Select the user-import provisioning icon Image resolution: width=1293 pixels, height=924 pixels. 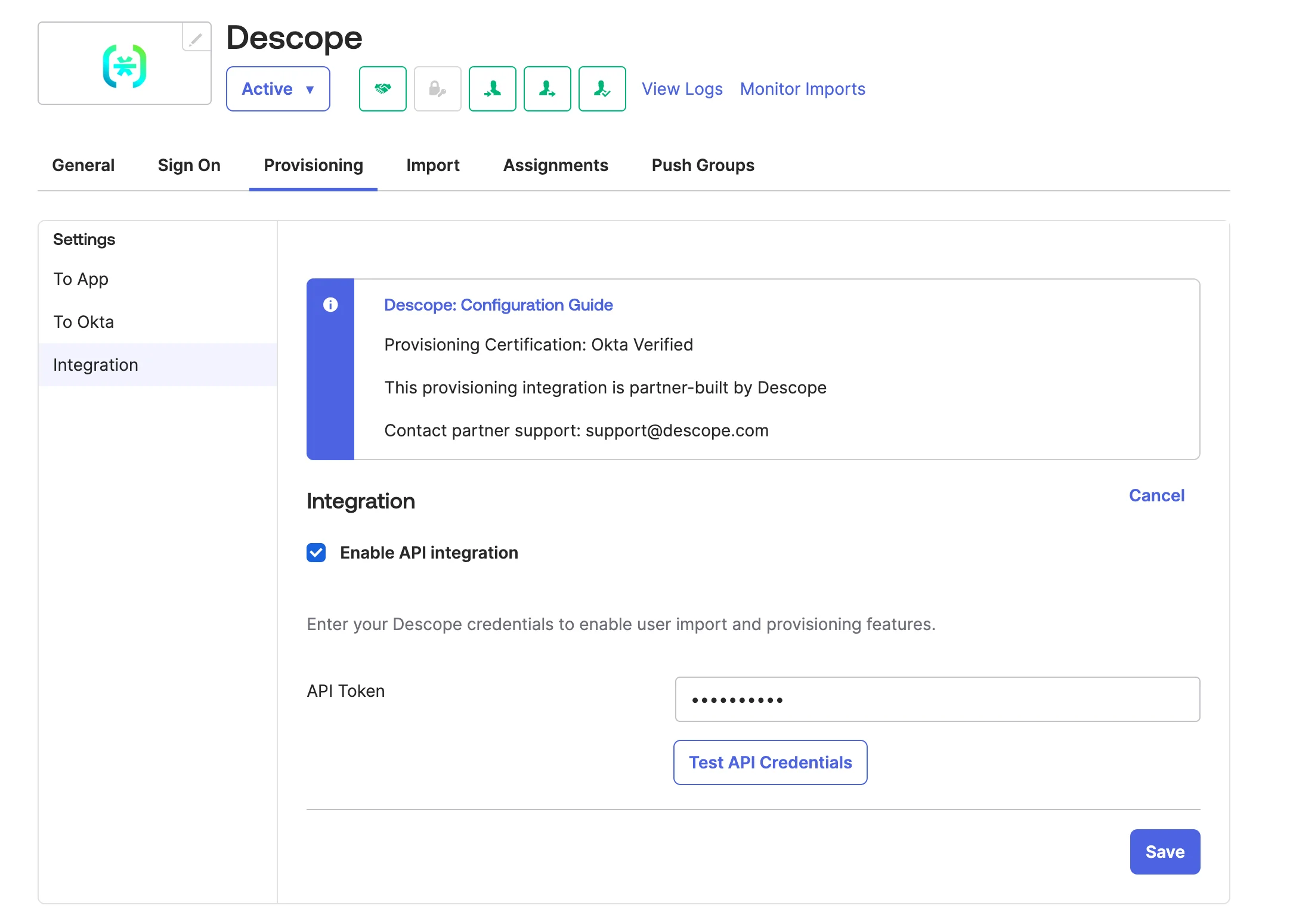coord(492,88)
